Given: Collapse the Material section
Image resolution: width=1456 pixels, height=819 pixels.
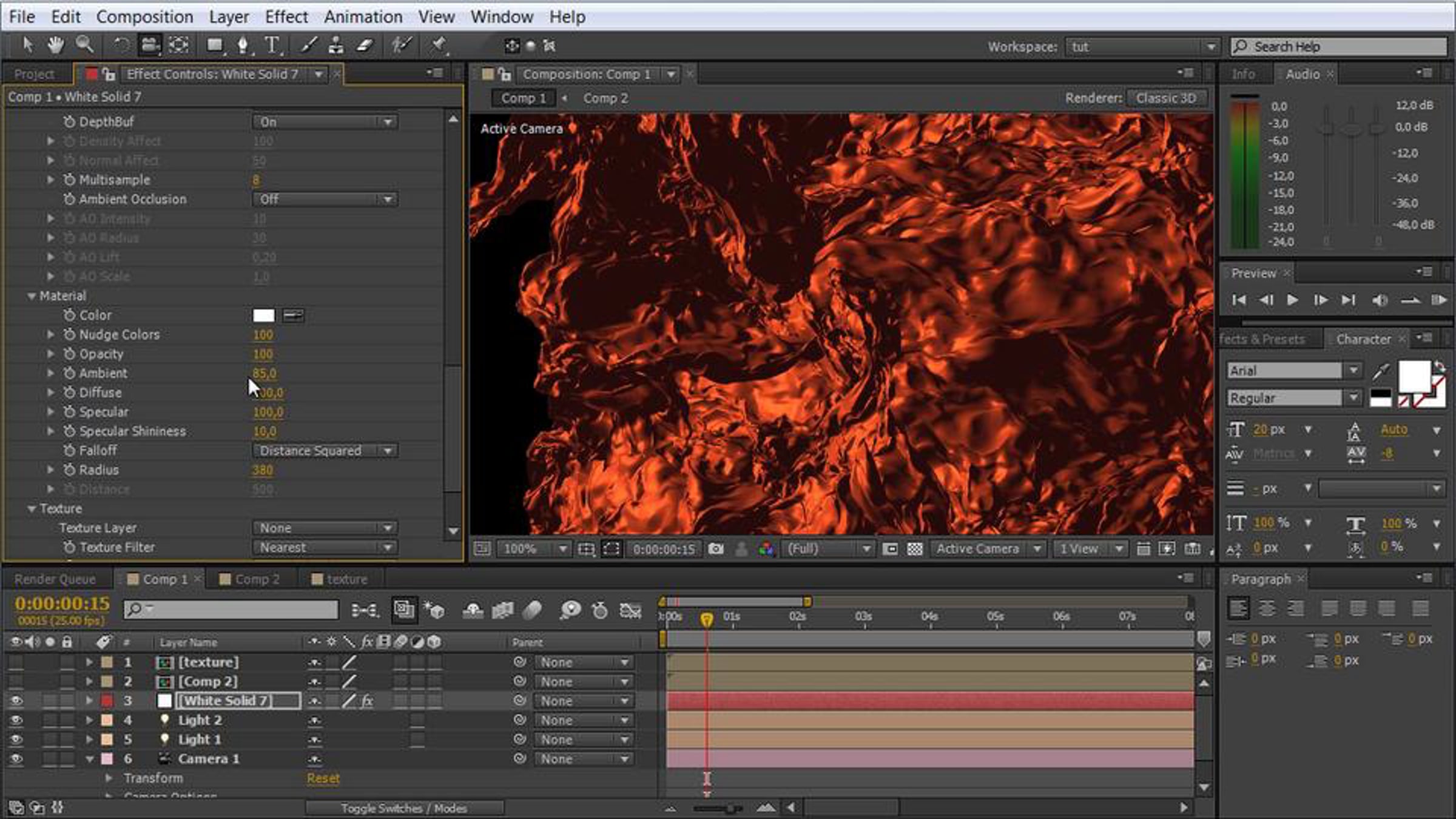Looking at the screenshot, I should (32, 296).
